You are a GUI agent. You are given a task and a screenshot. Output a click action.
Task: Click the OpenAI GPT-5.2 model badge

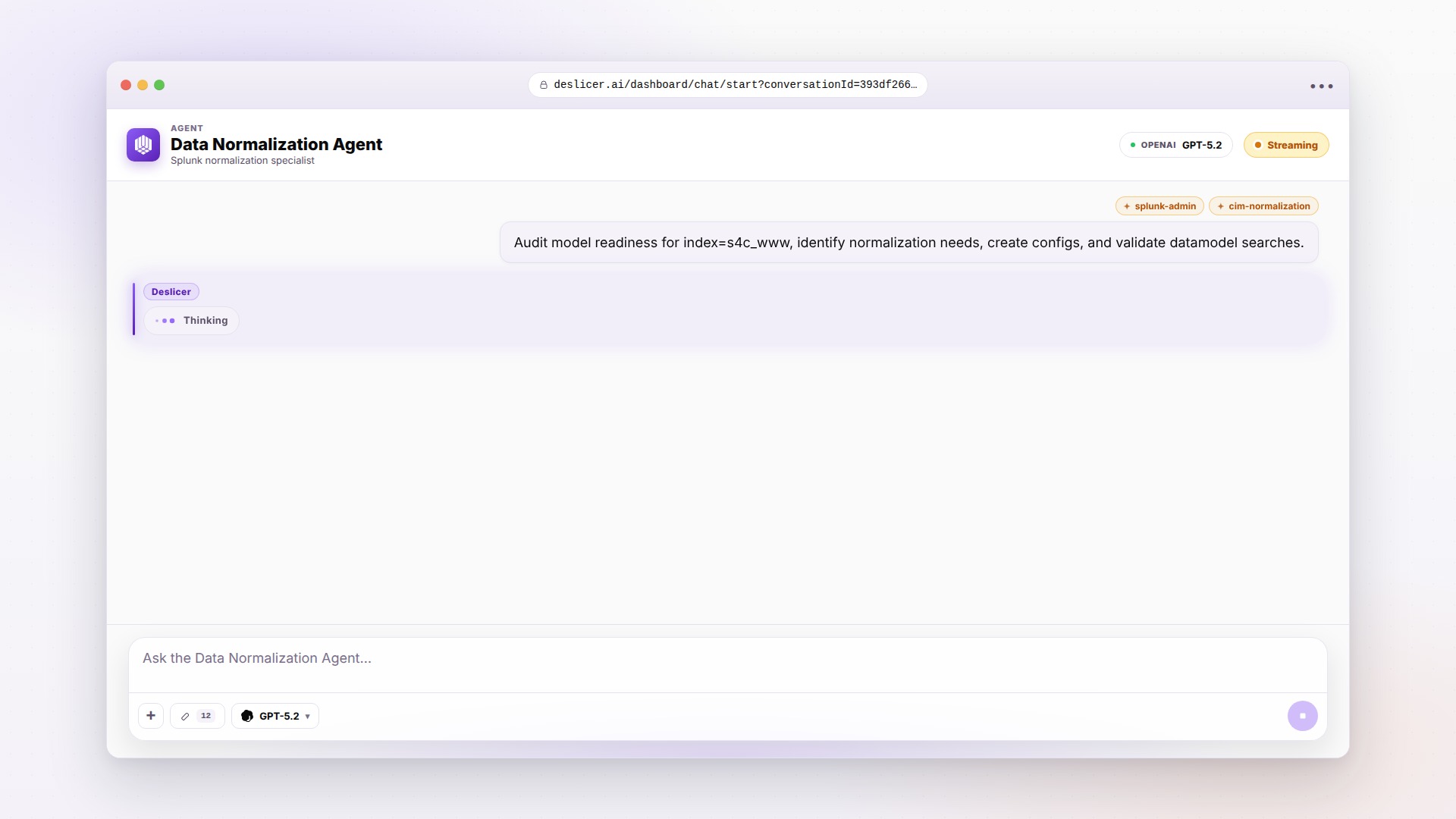pos(1176,145)
